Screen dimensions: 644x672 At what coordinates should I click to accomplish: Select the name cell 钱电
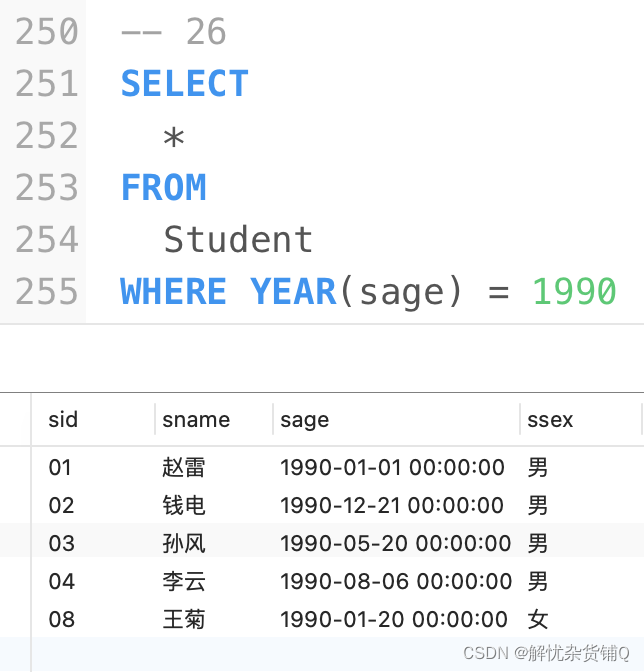(x=184, y=505)
